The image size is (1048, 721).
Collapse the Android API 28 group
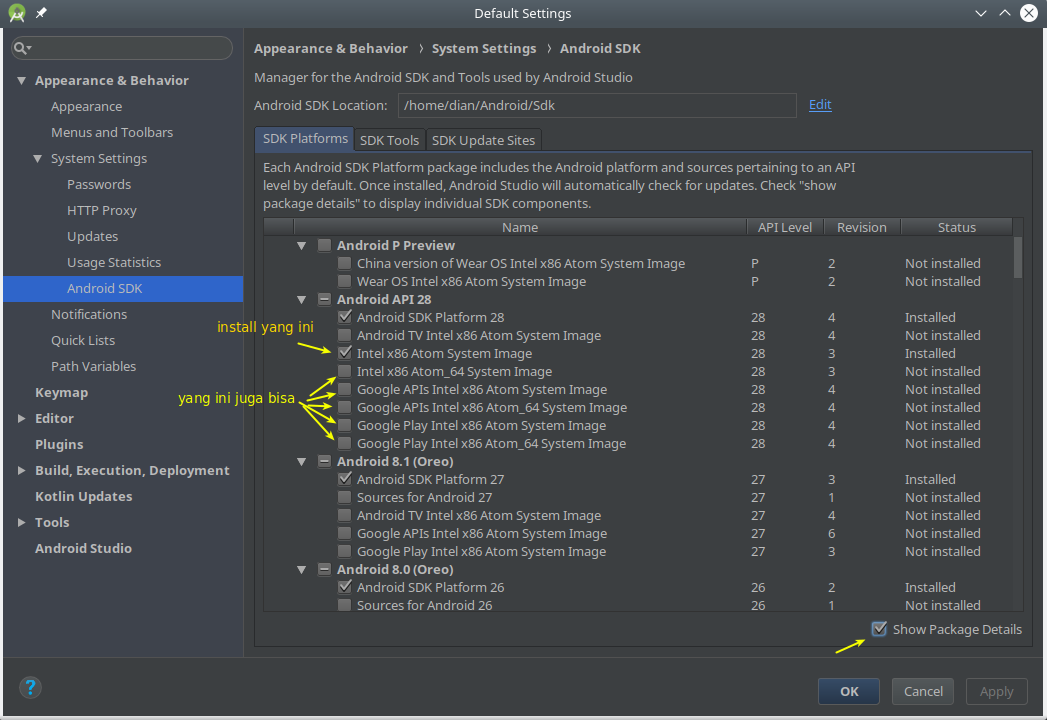[301, 299]
